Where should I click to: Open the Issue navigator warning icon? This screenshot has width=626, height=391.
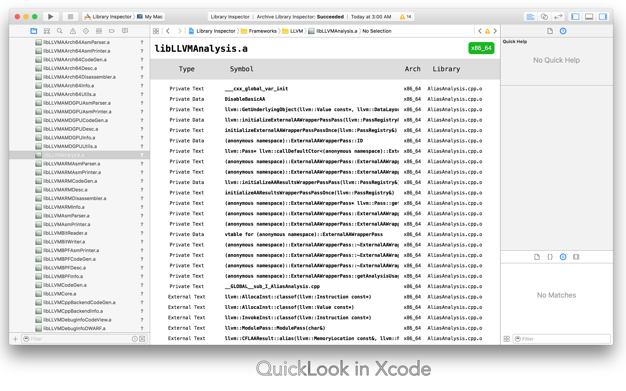point(73,31)
